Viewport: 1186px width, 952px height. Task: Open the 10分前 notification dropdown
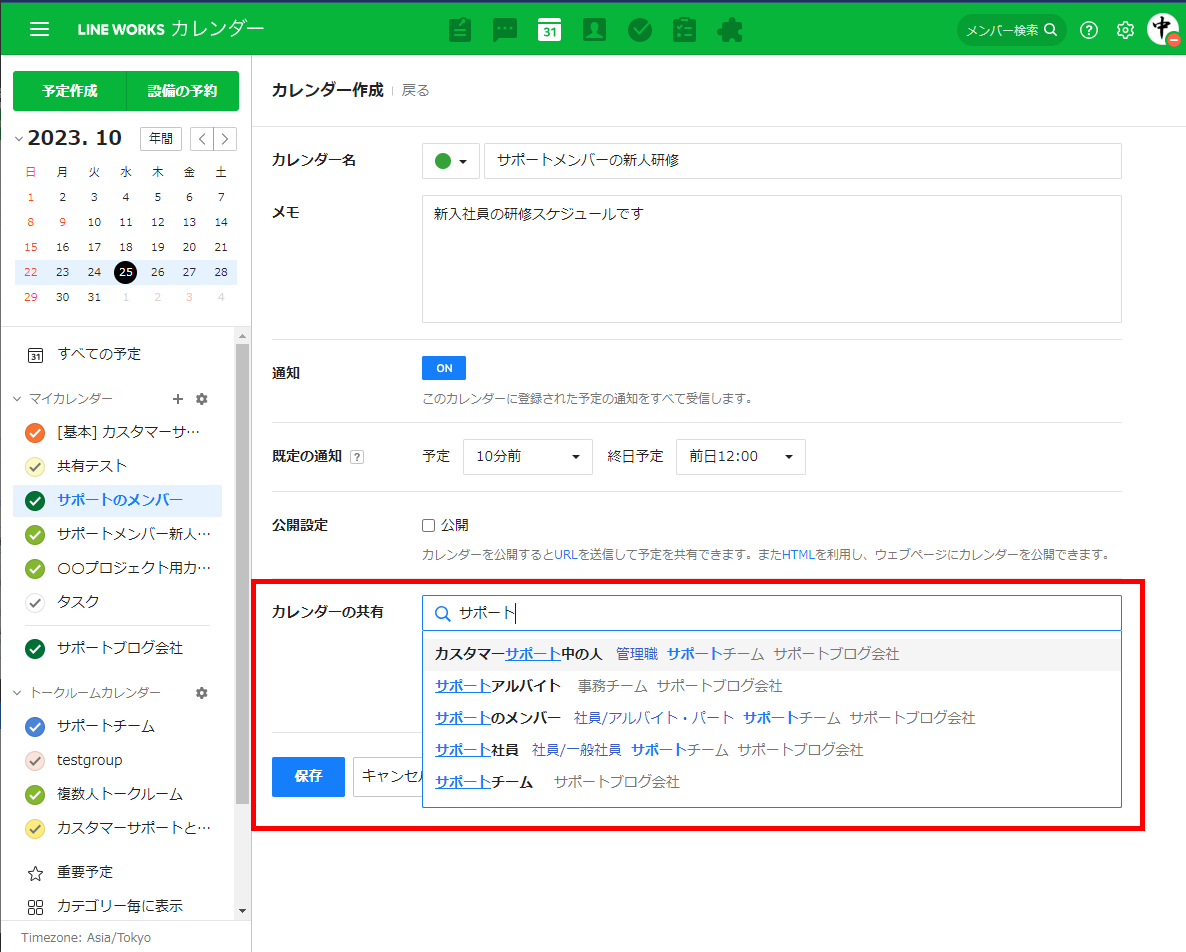coord(527,456)
